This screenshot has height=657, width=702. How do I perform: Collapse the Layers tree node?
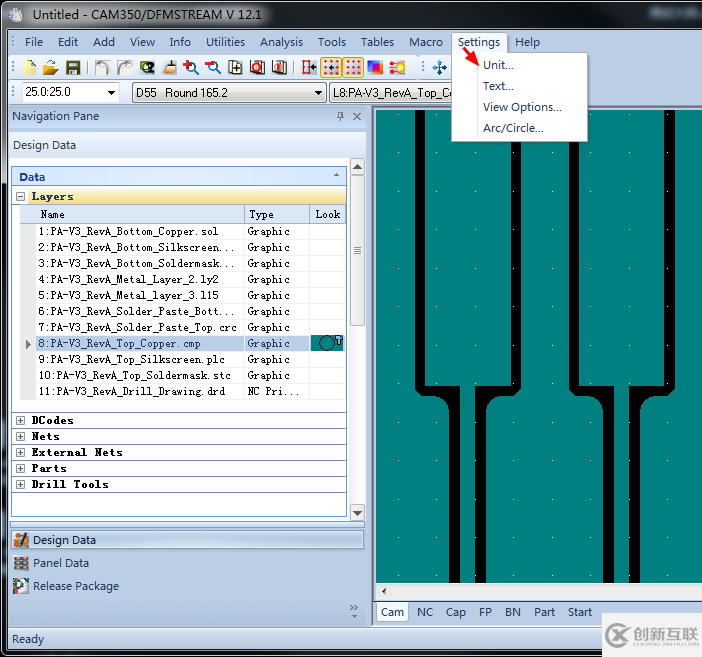click(x=20, y=197)
